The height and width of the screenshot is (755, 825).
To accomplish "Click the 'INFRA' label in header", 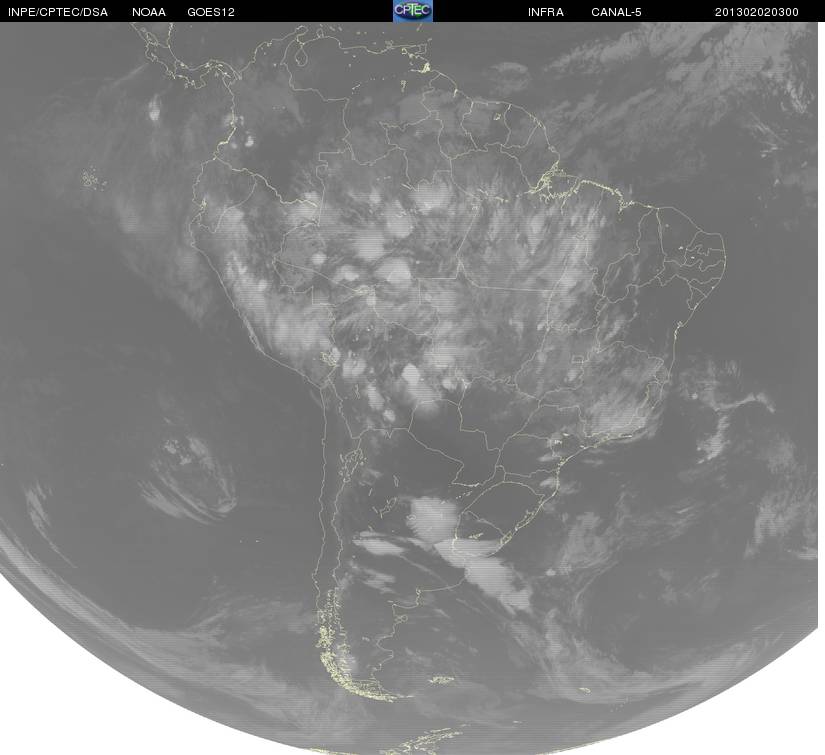I will click(x=546, y=12).
